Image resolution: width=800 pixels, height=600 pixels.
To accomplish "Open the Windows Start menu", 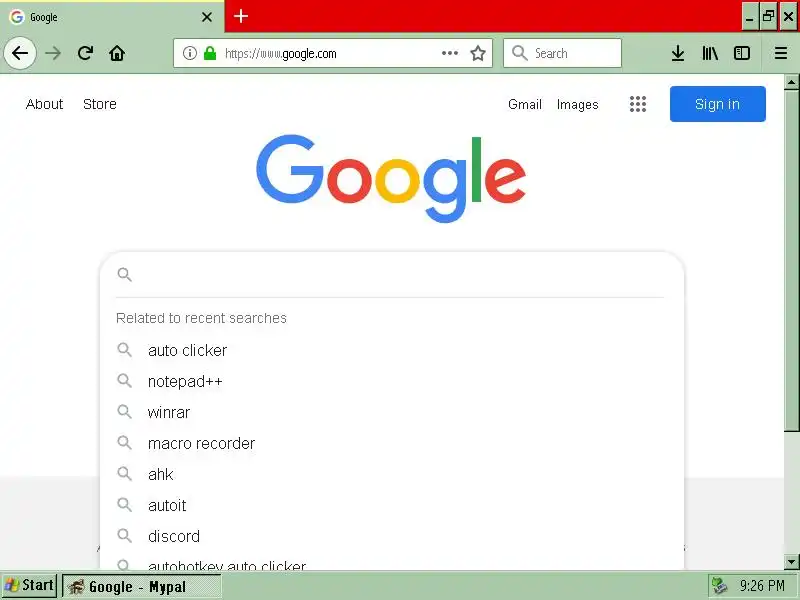I will [x=29, y=586].
